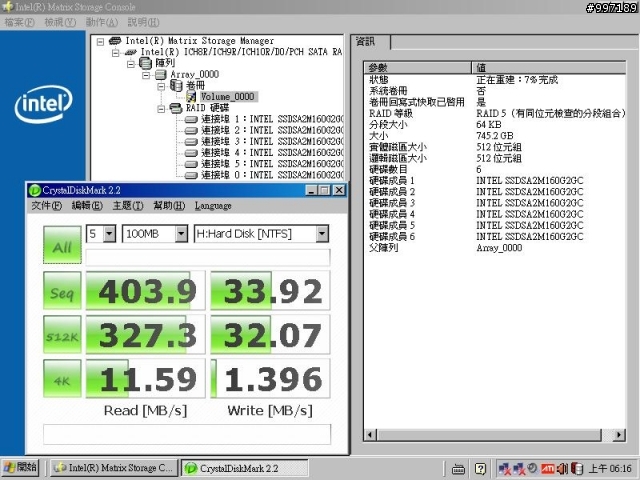Open the 開始 Start button
Image resolution: width=640 pixels, height=480 pixels.
pyautogui.click(x=20, y=468)
